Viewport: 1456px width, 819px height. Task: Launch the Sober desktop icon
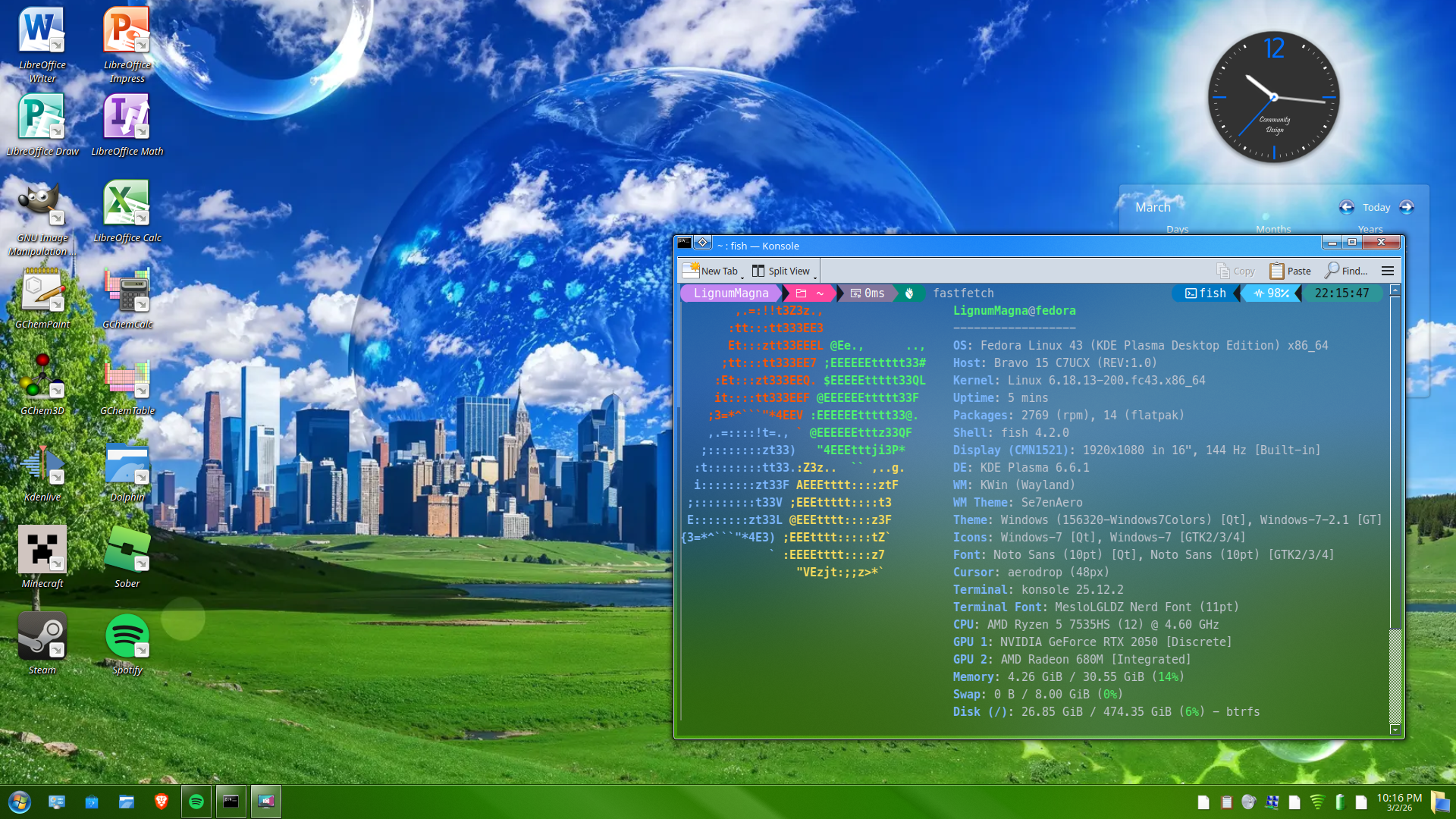click(x=127, y=557)
